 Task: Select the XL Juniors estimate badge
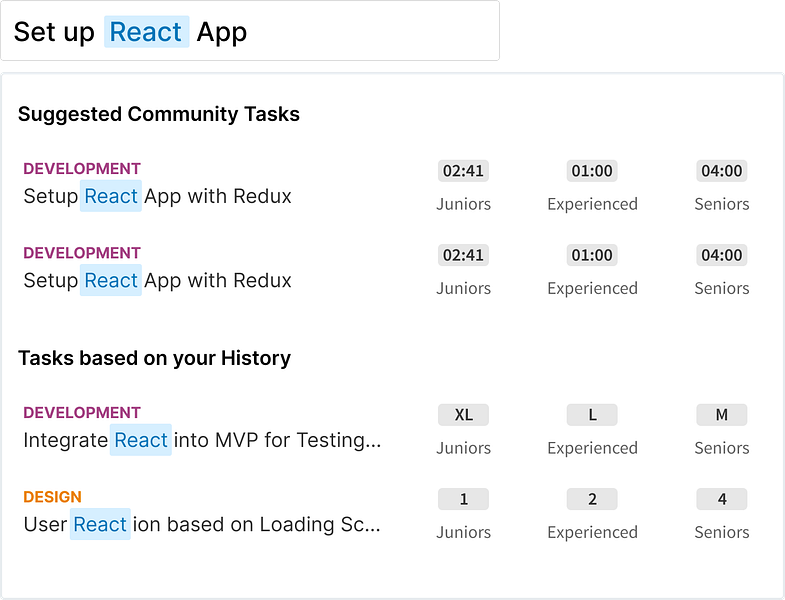point(463,415)
